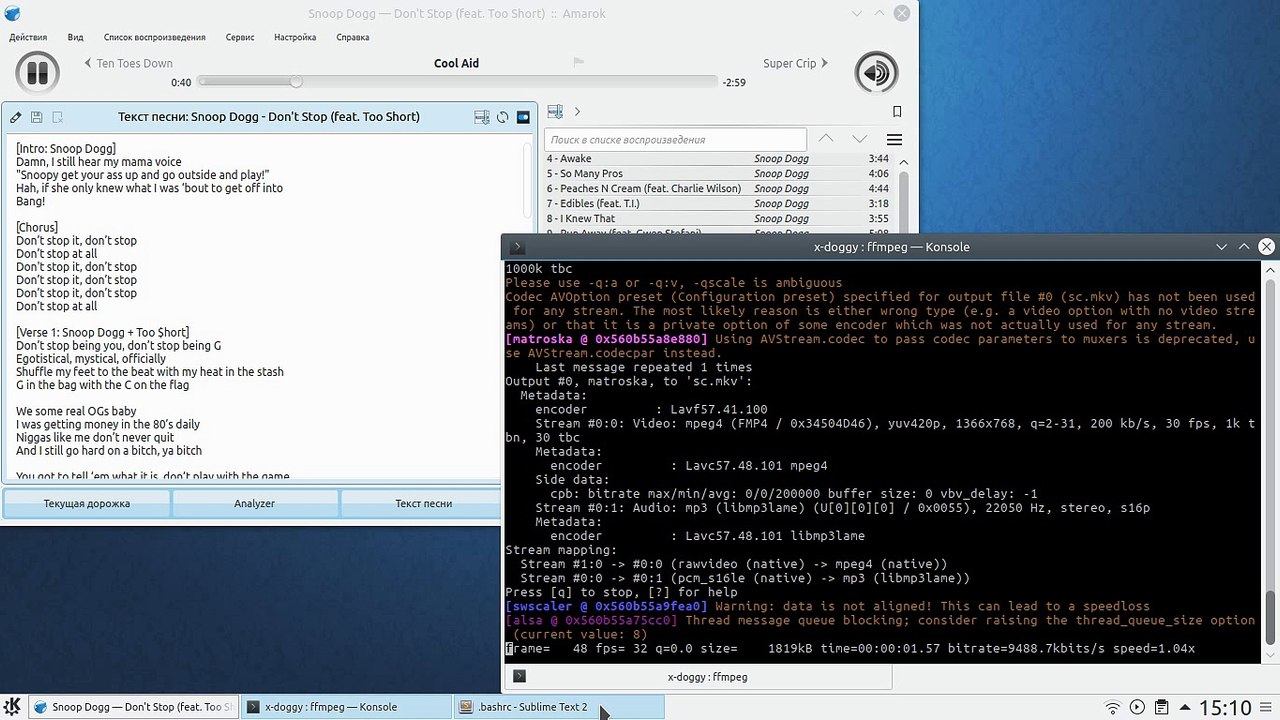Click the bookmark icon above the playlist
This screenshot has height=720, width=1280.
(x=897, y=112)
